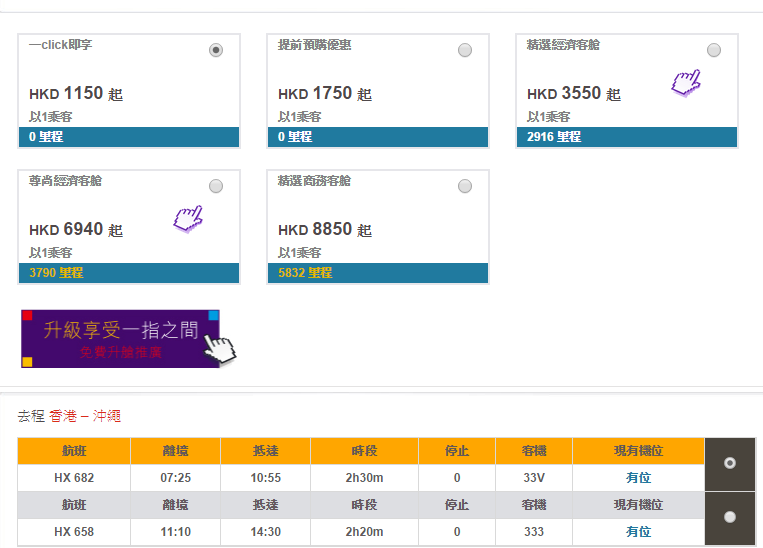The image size is (763, 548).
Task: Select the 精選商務客艙 radio button
Action: tap(465, 186)
